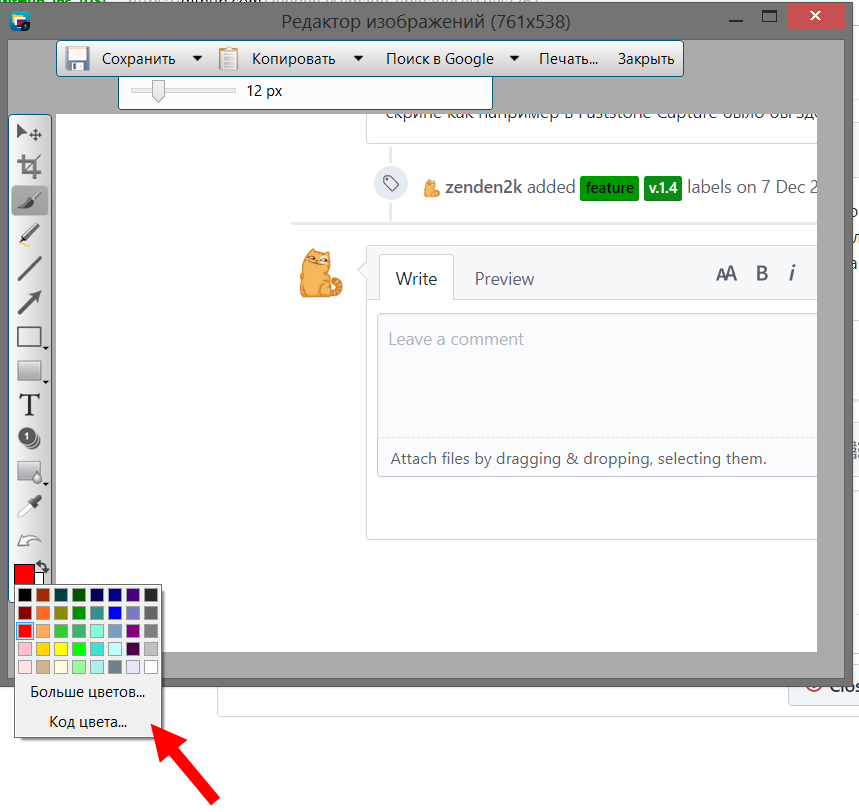Pick the pink swatch in the palette

pyautogui.click(x=25, y=649)
